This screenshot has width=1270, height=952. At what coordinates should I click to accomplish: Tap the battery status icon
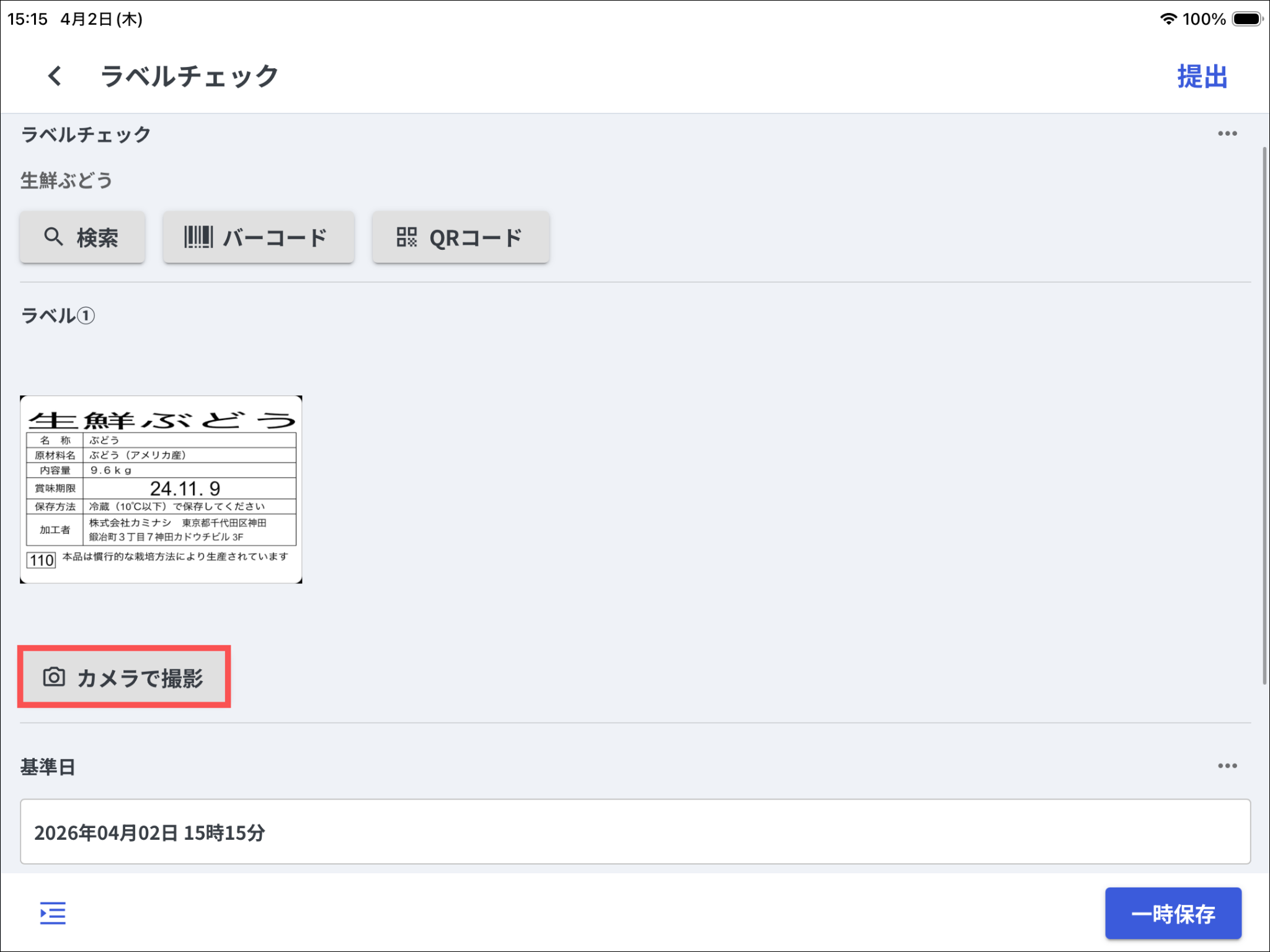1247,19
